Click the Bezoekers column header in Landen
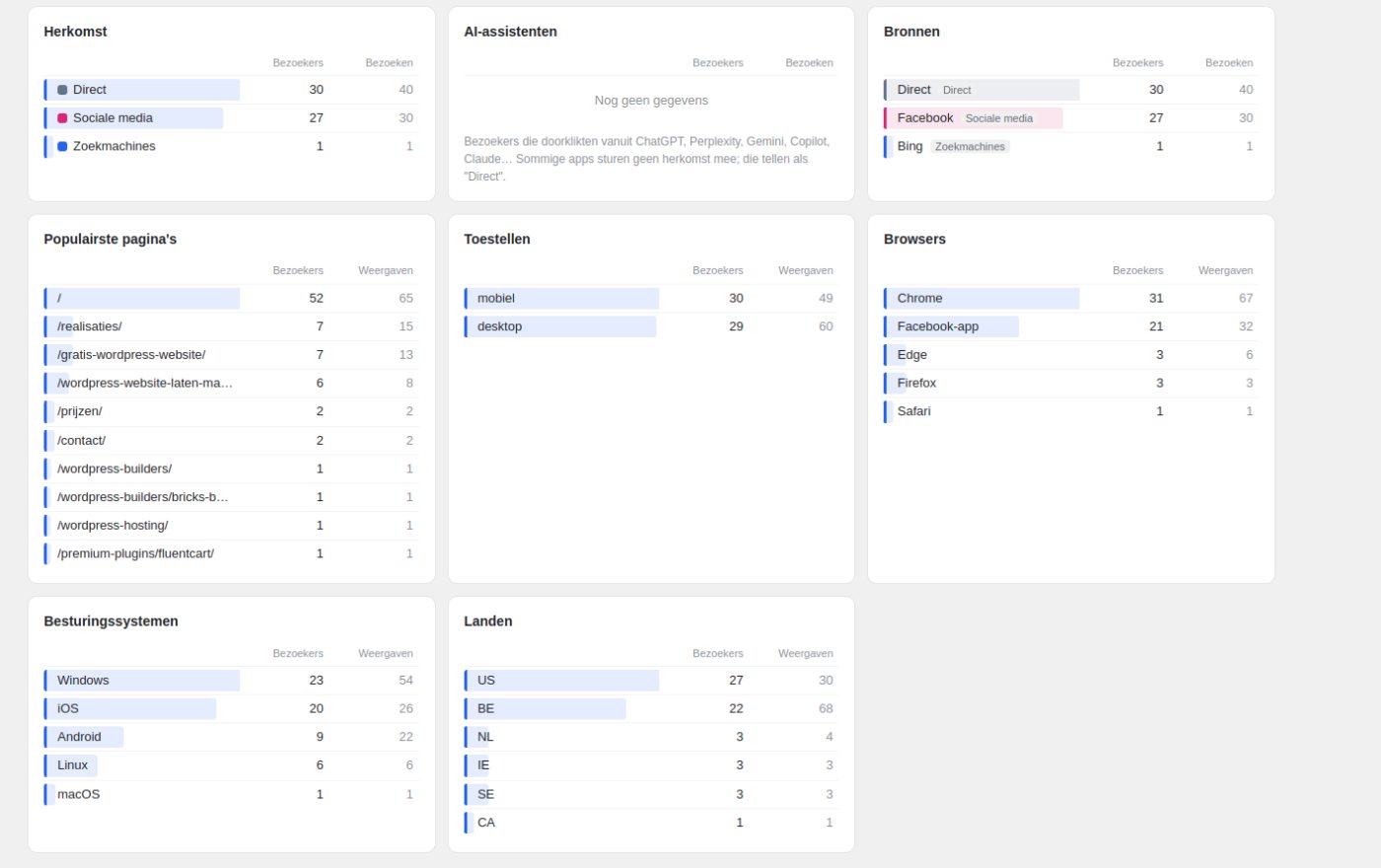Image resolution: width=1381 pixels, height=868 pixels. tap(718, 653)
